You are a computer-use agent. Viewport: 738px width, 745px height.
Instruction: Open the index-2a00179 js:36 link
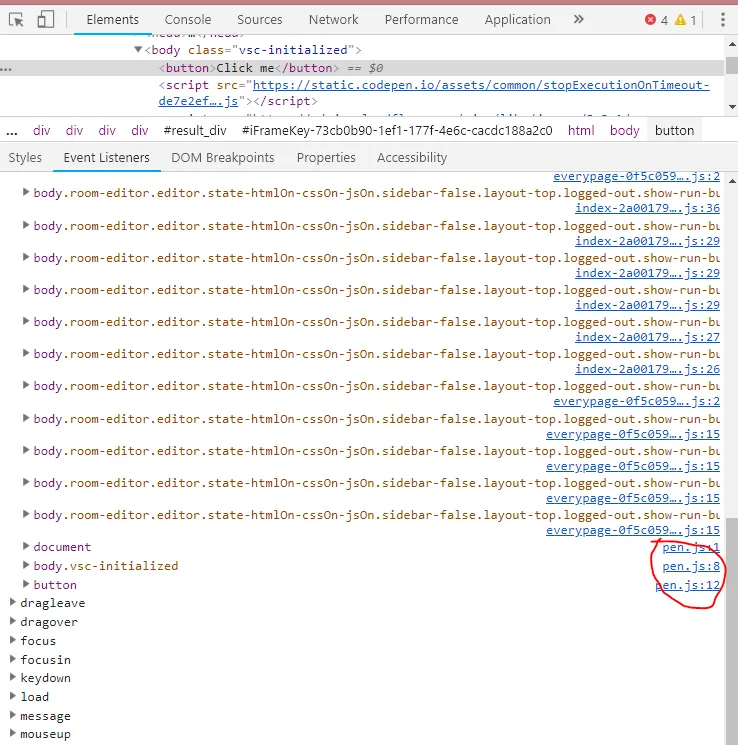647,208
